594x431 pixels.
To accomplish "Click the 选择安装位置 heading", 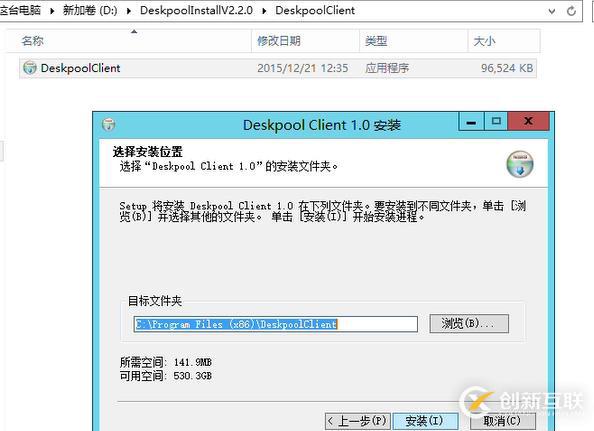I will [x=147, y=152].
